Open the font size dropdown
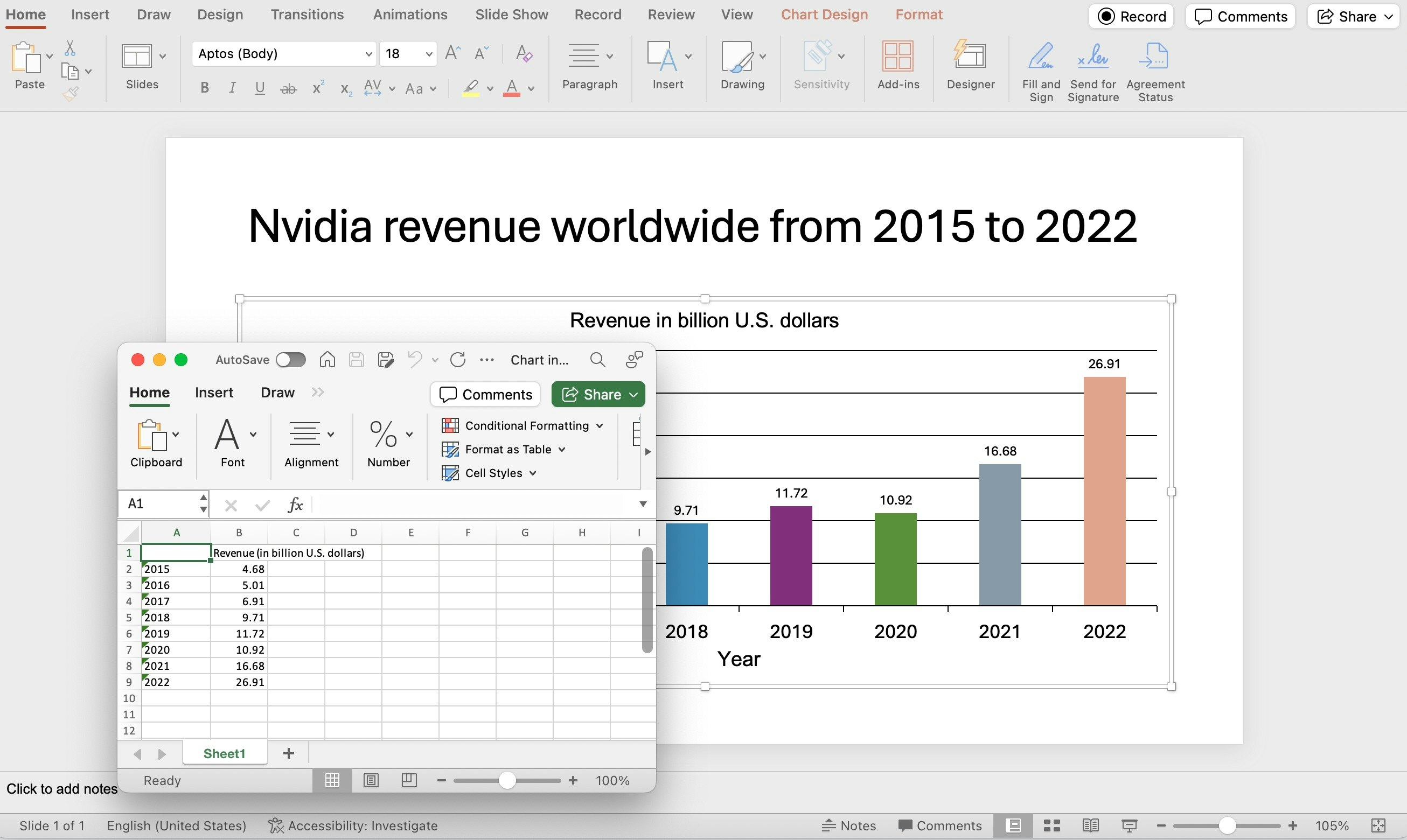Screen dimensions: 1407x840 tap(429, 54)
